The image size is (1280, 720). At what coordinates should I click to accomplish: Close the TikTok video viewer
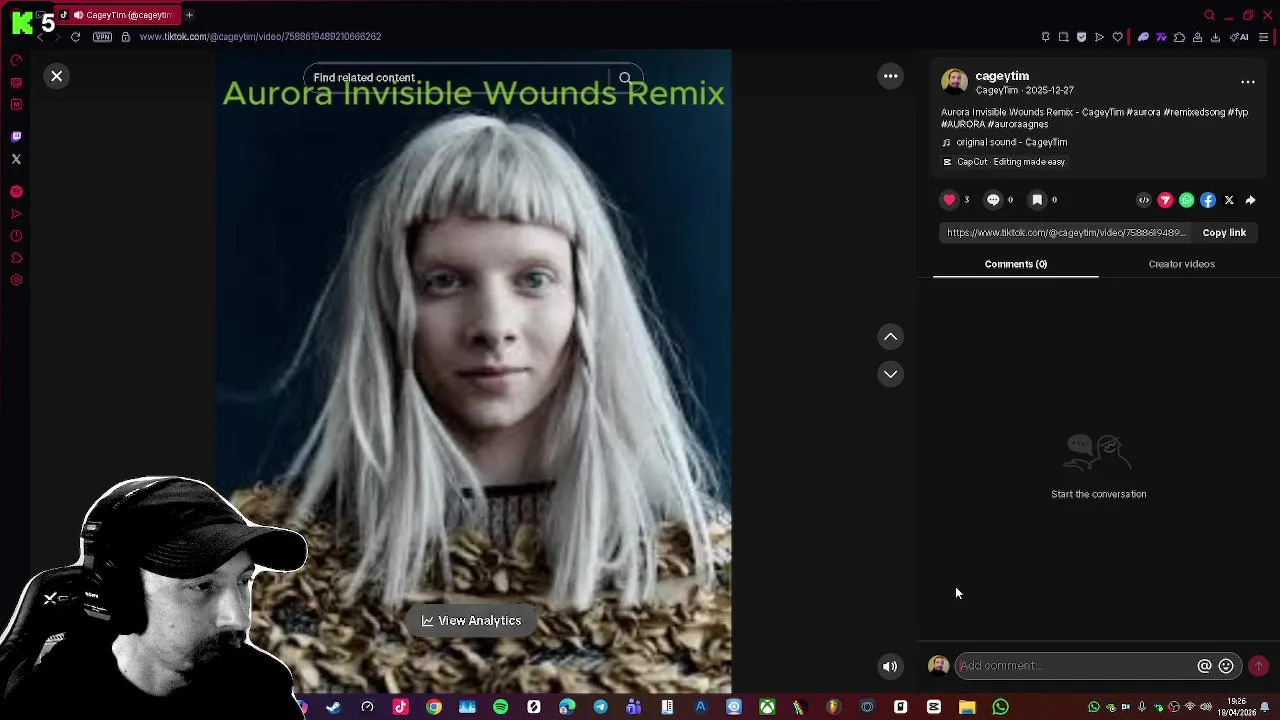click(x=57, y=76)
